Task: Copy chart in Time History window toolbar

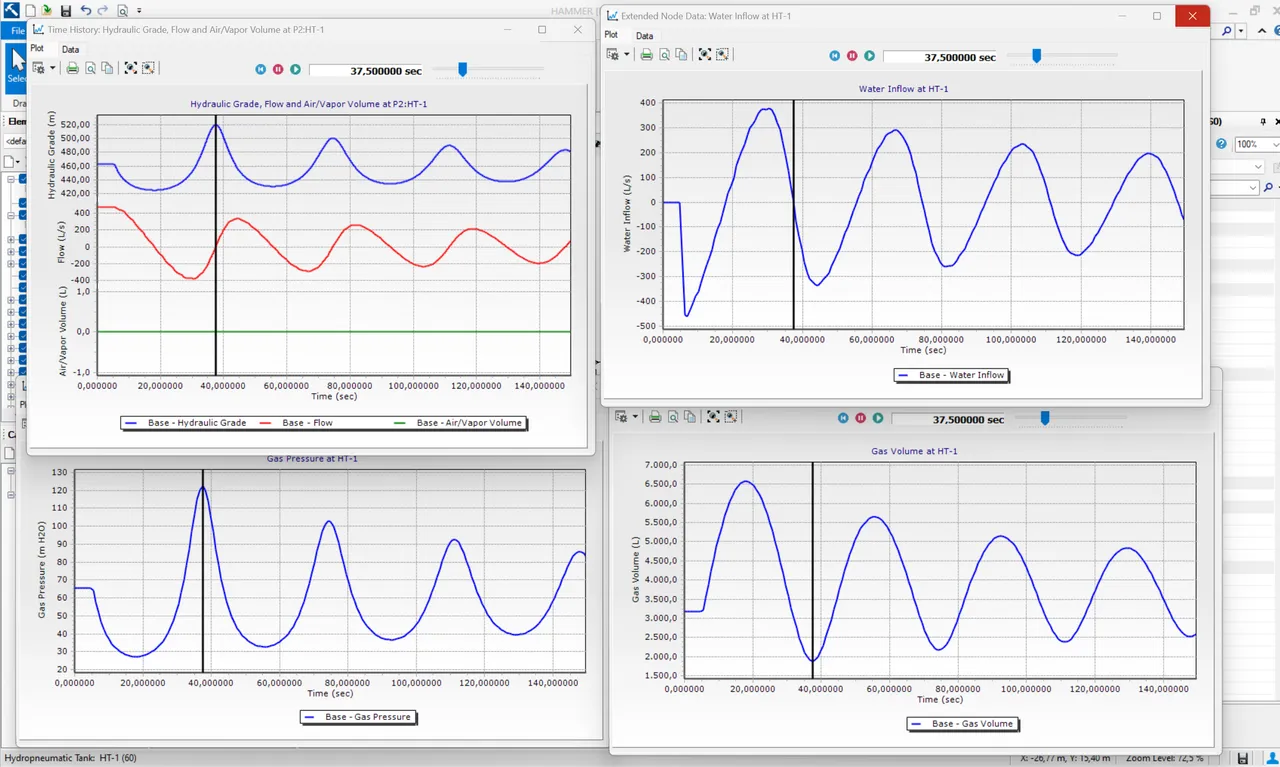Action: 107,69
